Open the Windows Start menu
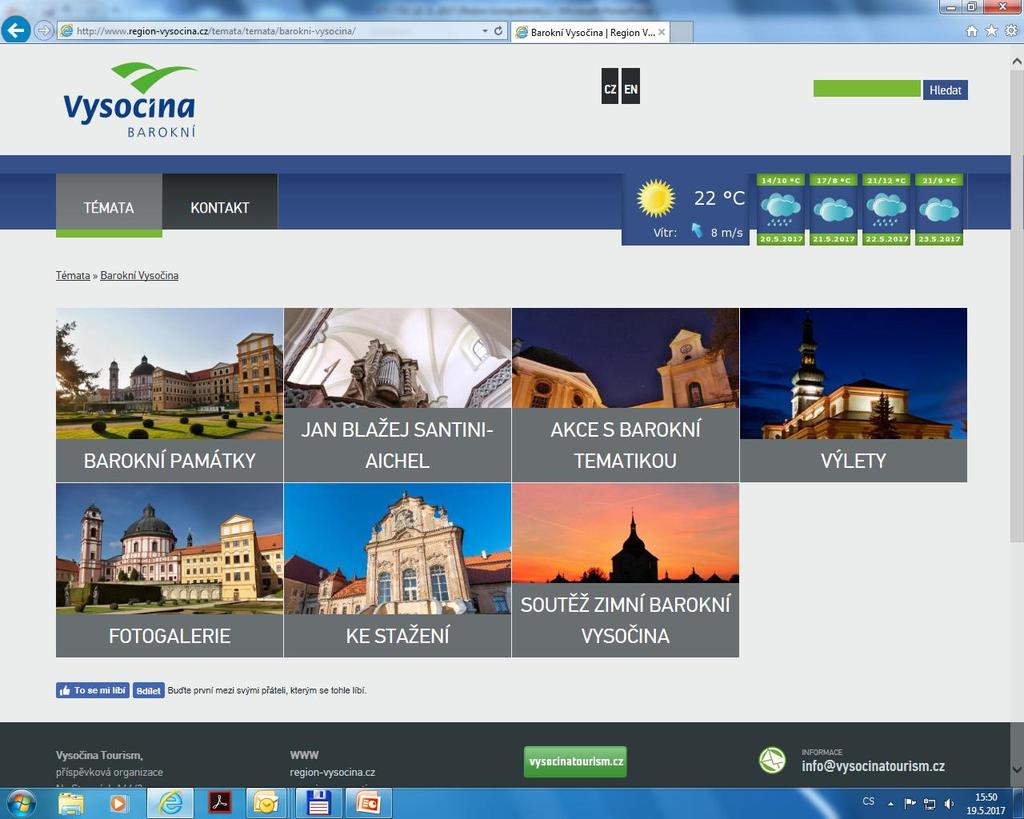This screenshot has height=819, width=1024. (x=21, y=803)
